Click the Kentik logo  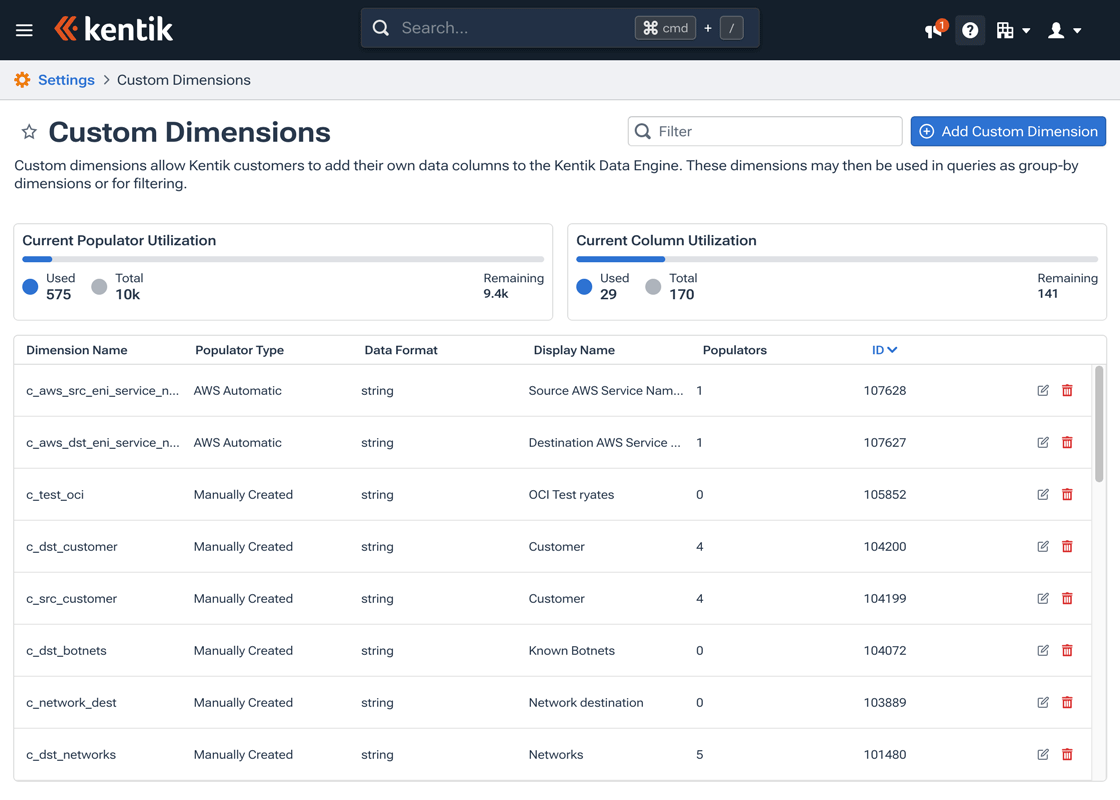coord(113,29)
